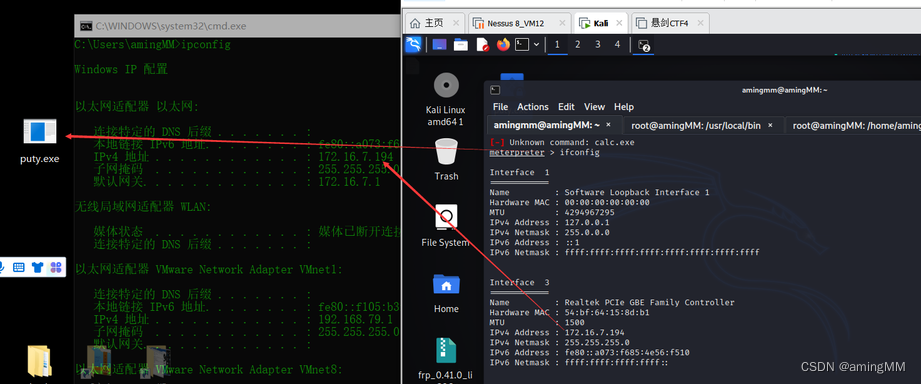921x384 pixels.
Task: Click the four-square toolbox icon in input bar
Action: point(57,267)
